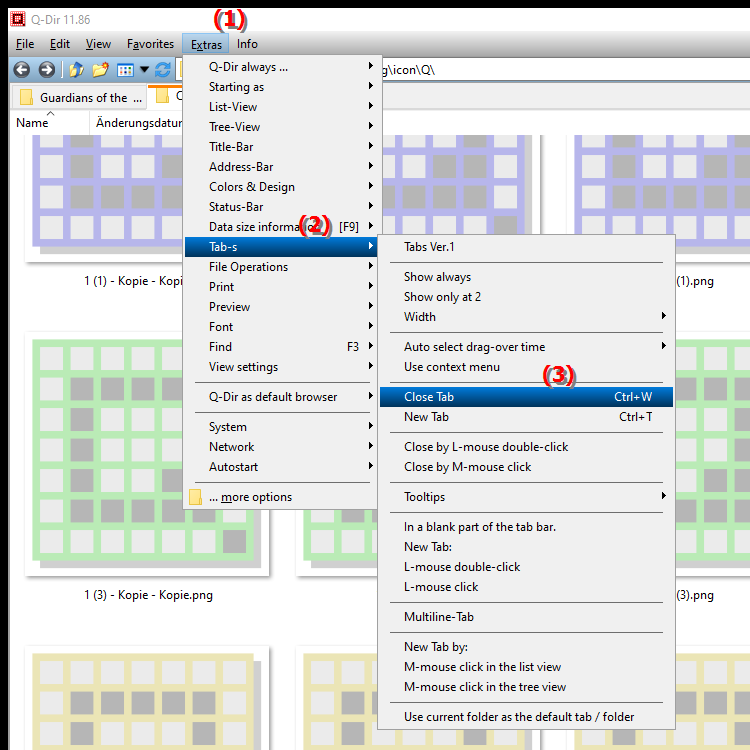Click Use current folder as default tab
This screenshot has height=750, width=750.
click(x=526, y=717)
